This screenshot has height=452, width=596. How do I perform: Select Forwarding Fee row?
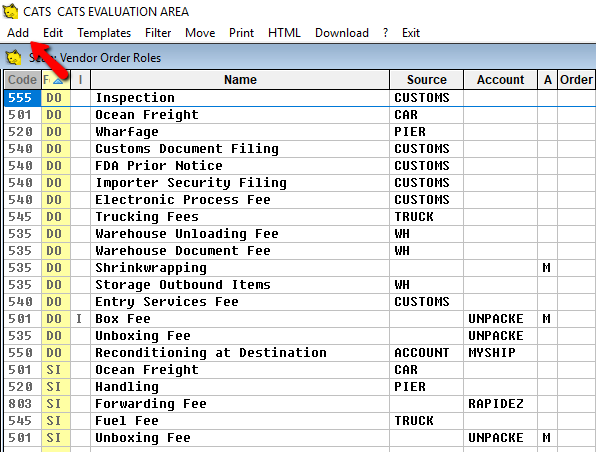pos(300,404)
